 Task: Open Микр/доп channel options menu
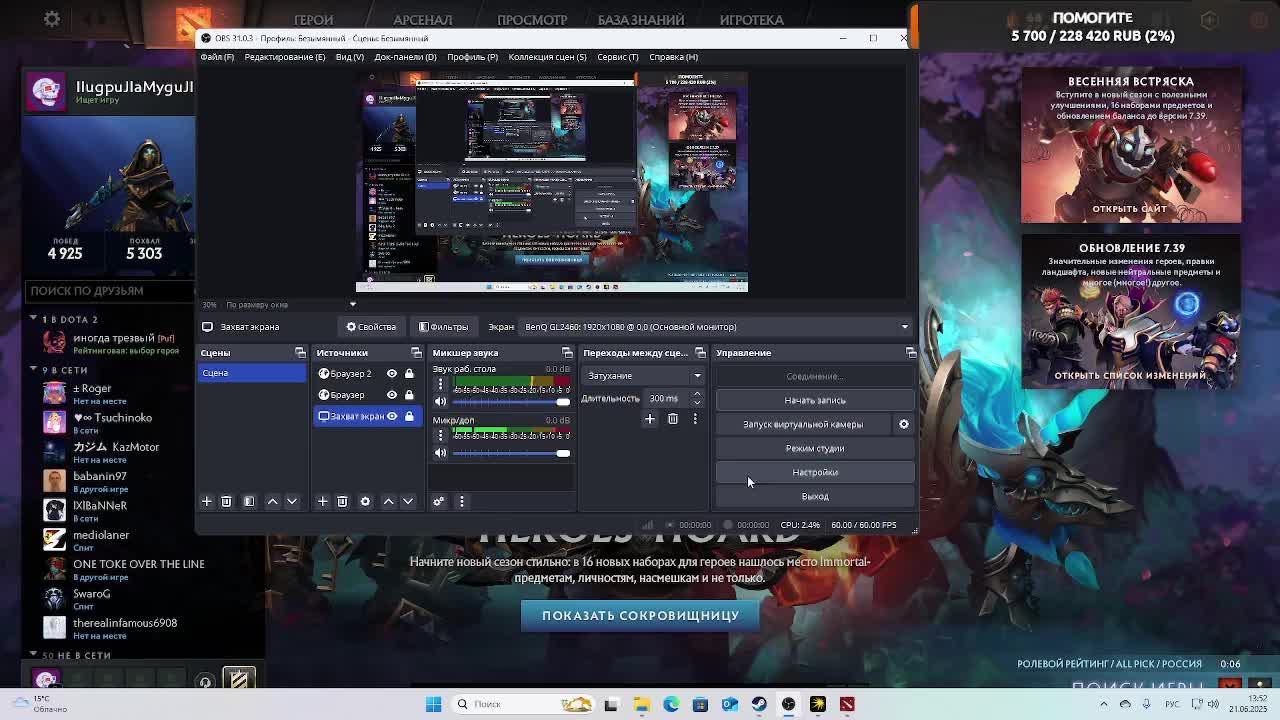pyautogui.click(x=440, y=434)
